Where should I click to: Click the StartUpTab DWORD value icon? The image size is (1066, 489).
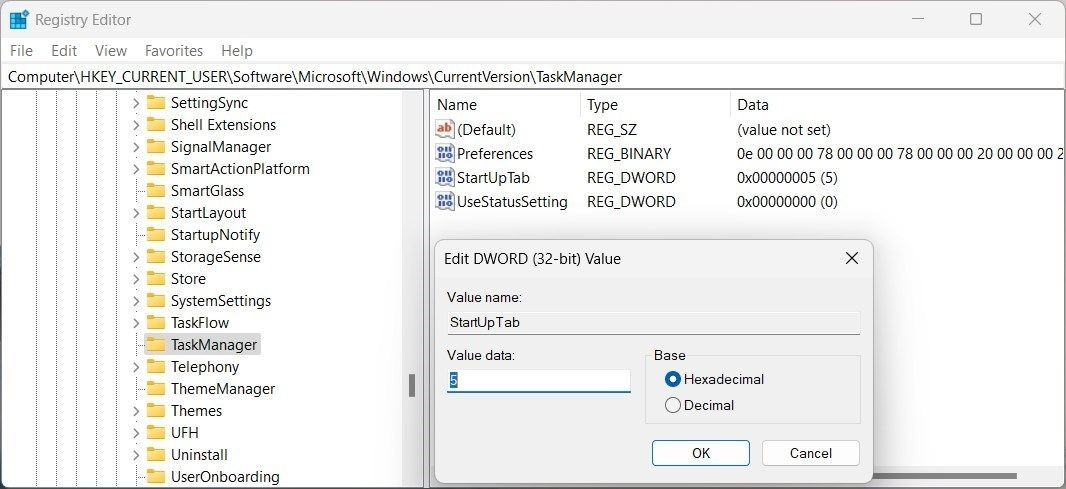445,178
